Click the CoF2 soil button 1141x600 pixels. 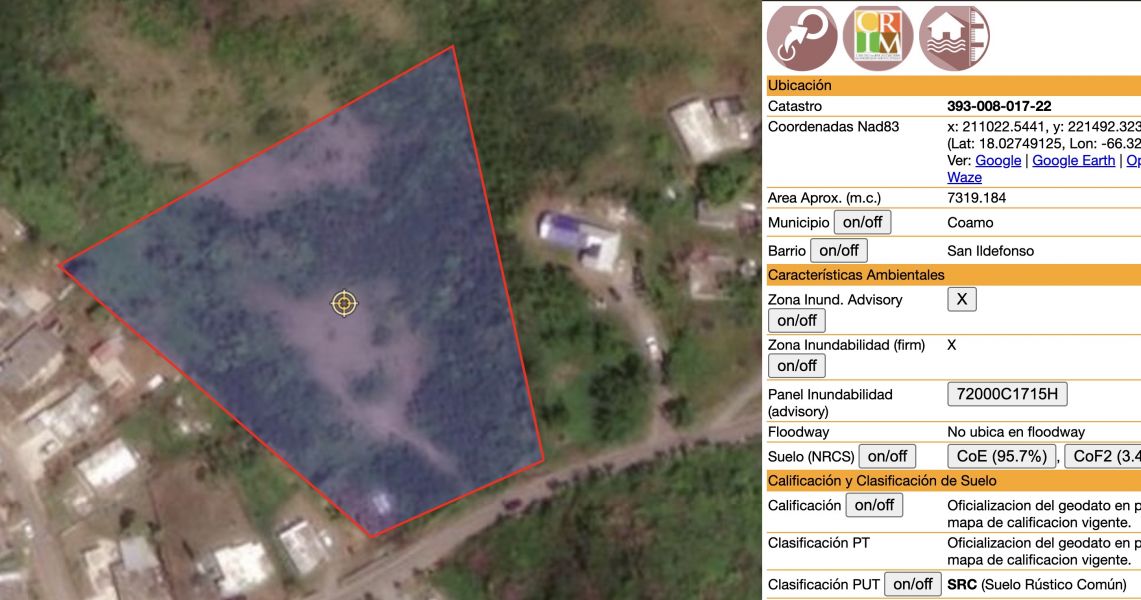point(1102,456)
